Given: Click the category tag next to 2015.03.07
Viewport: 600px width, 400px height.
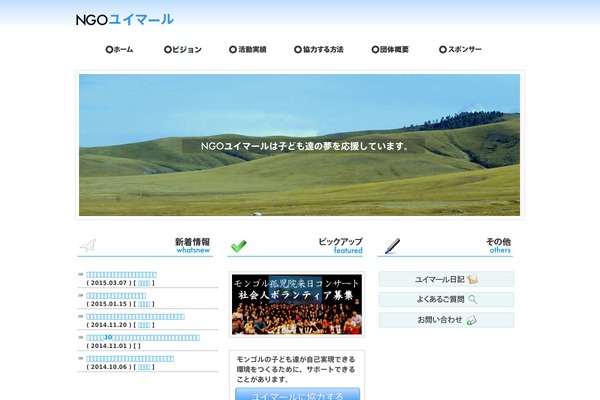Looking at the screenshot, I should (x=144, y=283).
